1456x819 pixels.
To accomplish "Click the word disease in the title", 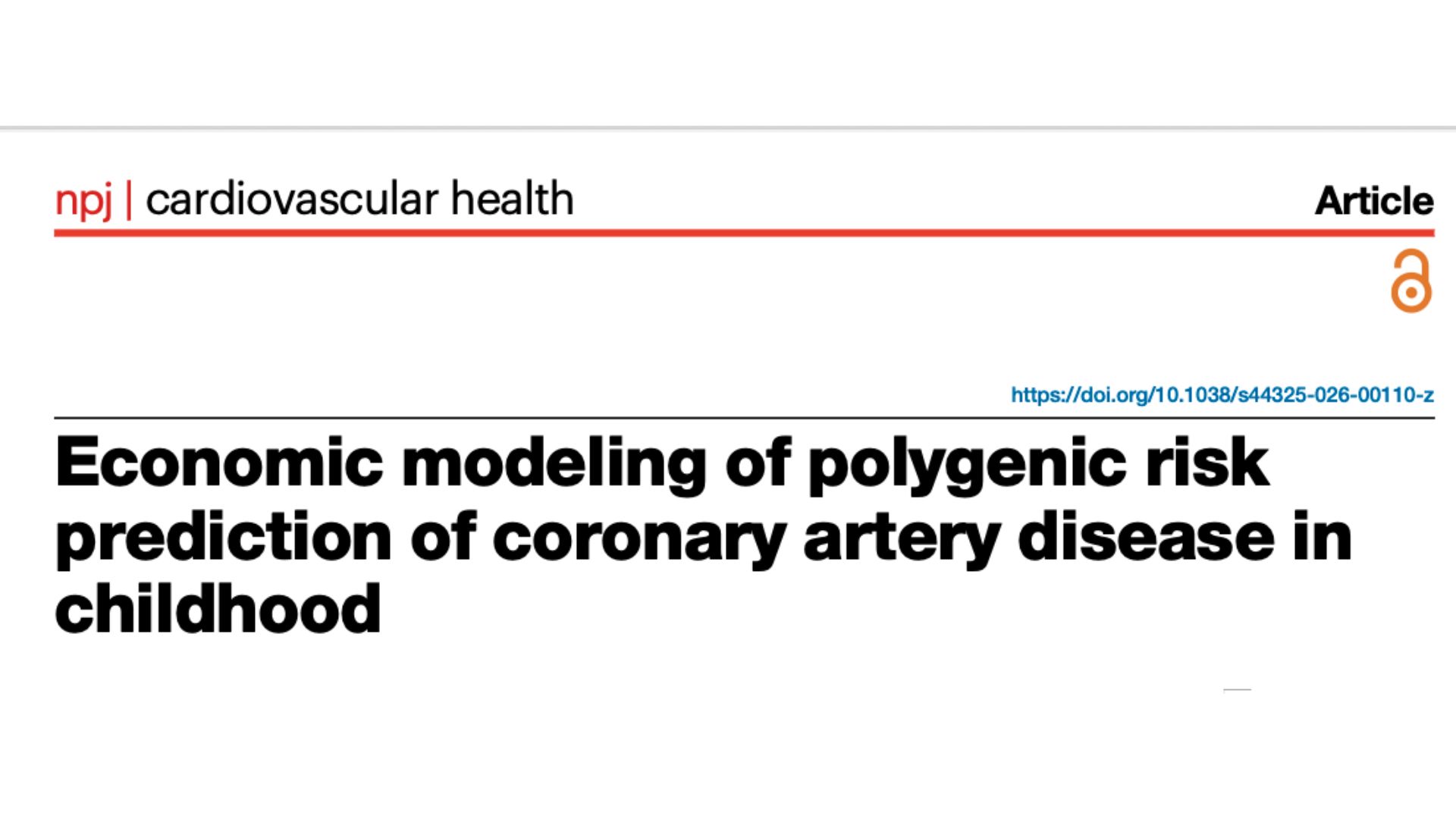I will [1147, 536].
